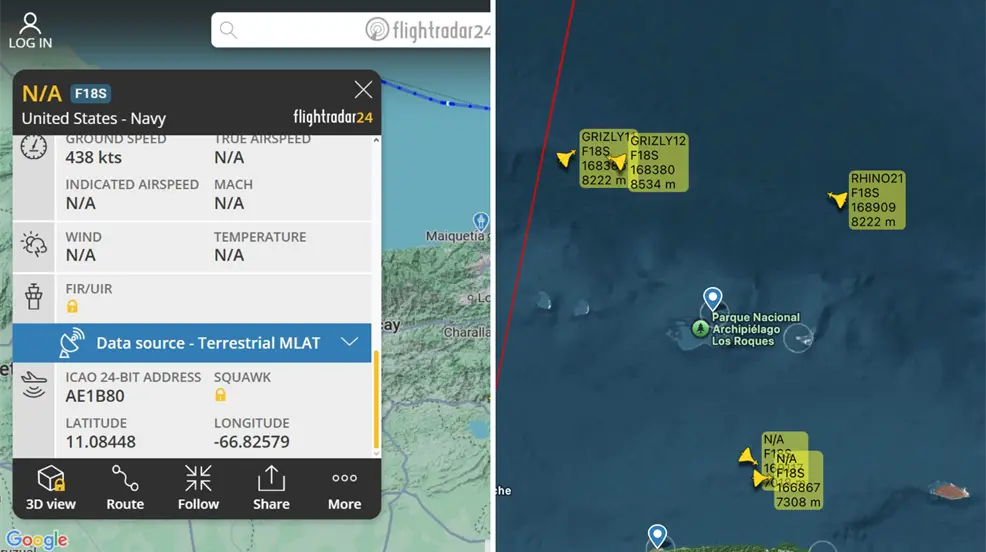Image resolution: width=986 pixels, height=552 pixels.
Task: Click the Los Roques park pin
Action: [x=712, y=299]
